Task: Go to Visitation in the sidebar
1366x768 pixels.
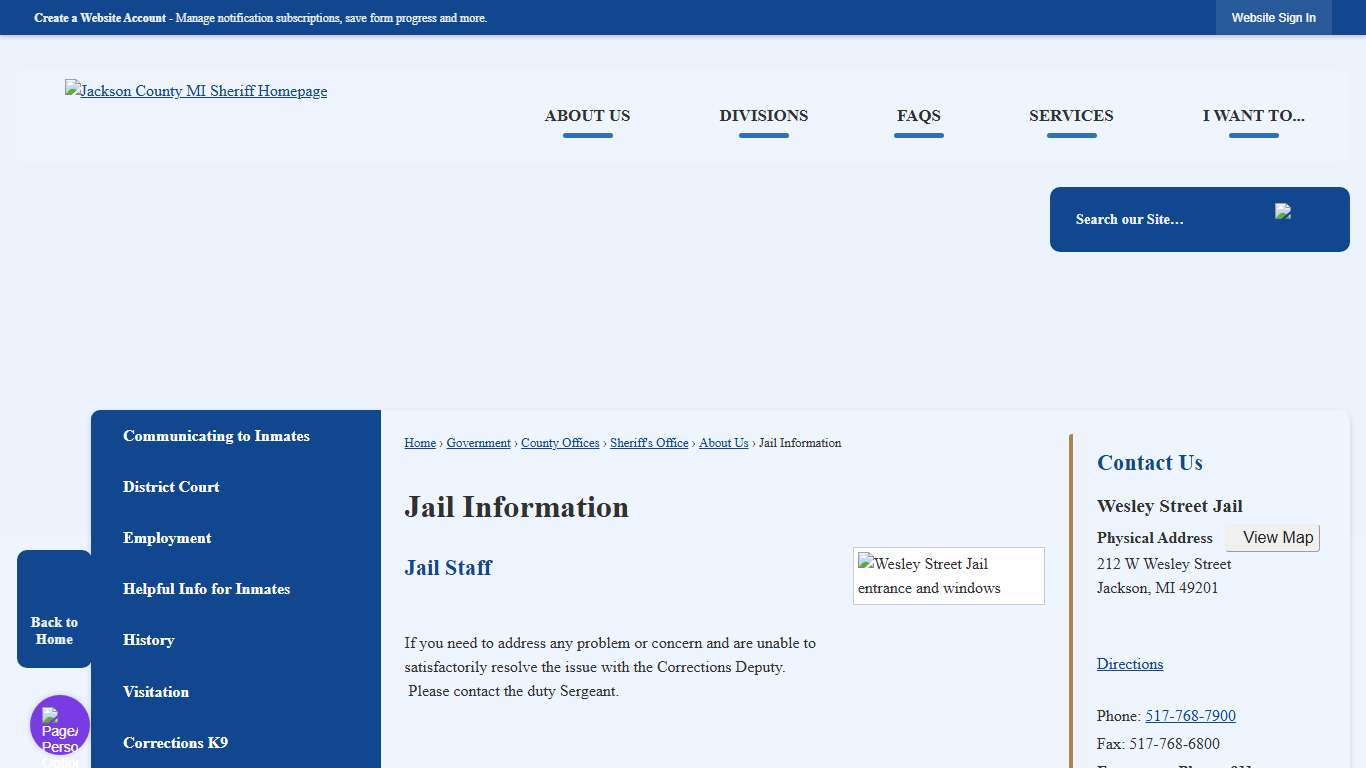Action: tap(156, 692)
